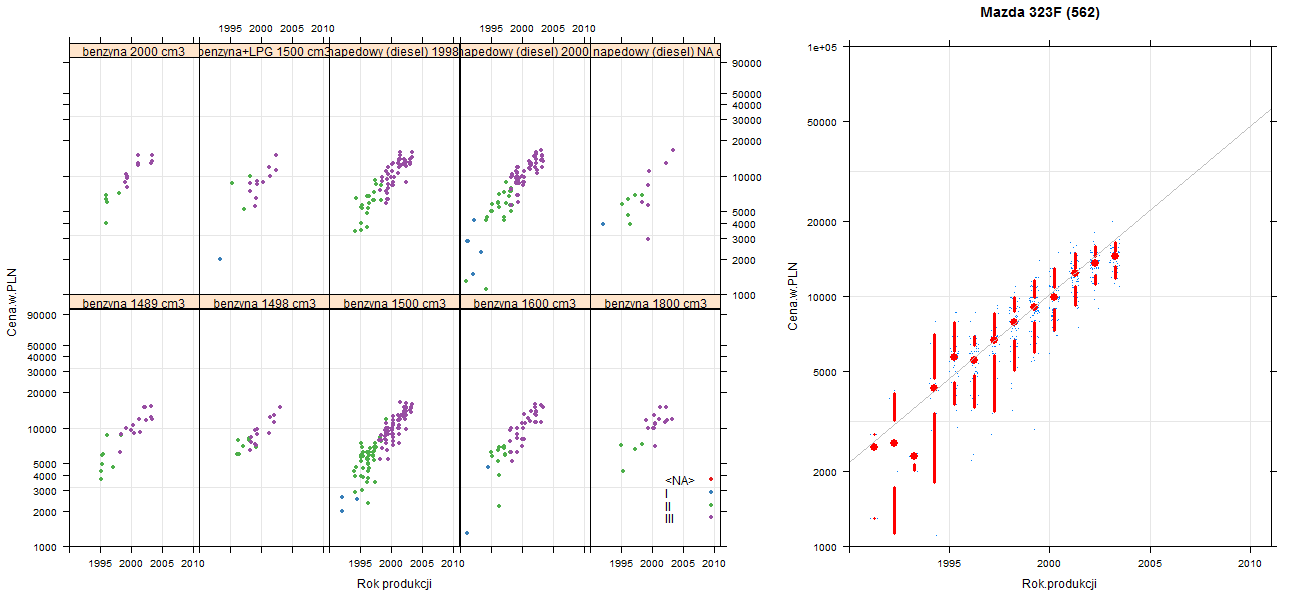Click the '2010' x-axis tick of Mazda plot
Viewport: 1300px width, 600px height.
click(x=1250, y=565)
